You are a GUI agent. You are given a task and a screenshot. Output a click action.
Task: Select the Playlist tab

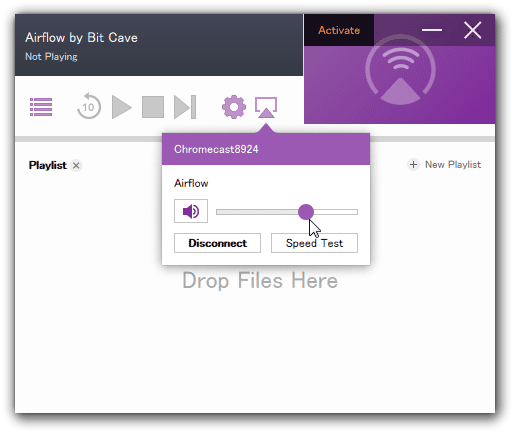(48, 165)
